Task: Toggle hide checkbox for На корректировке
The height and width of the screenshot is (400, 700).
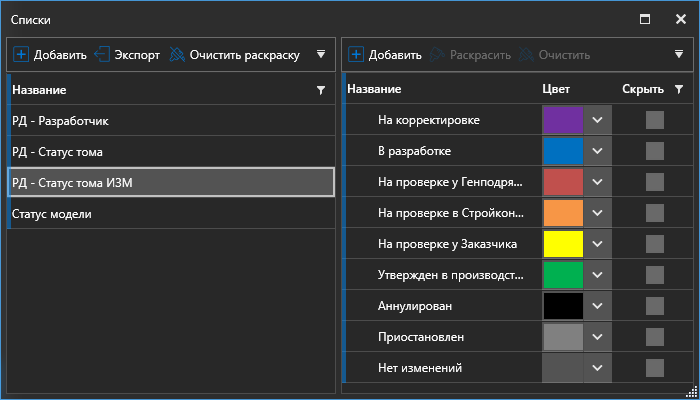Action: pos(654,120)
